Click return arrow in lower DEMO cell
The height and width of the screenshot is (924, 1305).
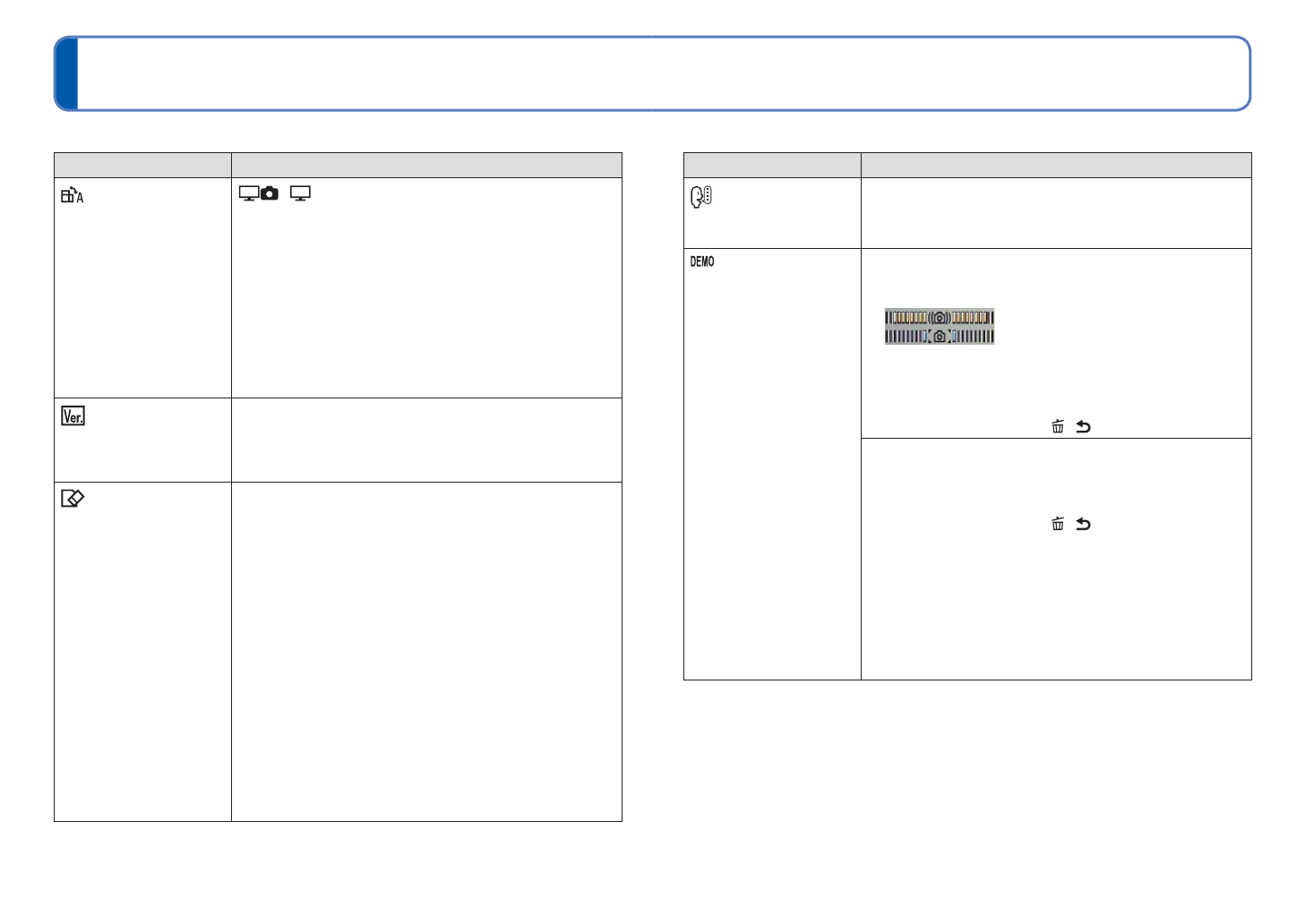1083,524
